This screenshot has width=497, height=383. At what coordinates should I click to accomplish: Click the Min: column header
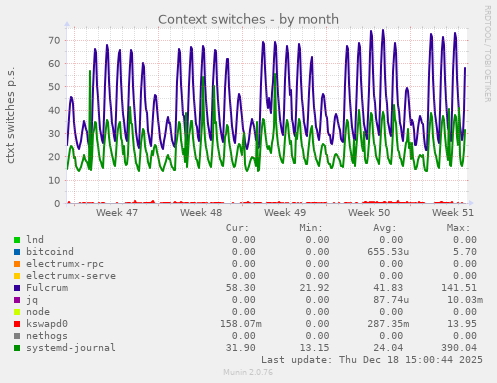click(x=311, y=228)
